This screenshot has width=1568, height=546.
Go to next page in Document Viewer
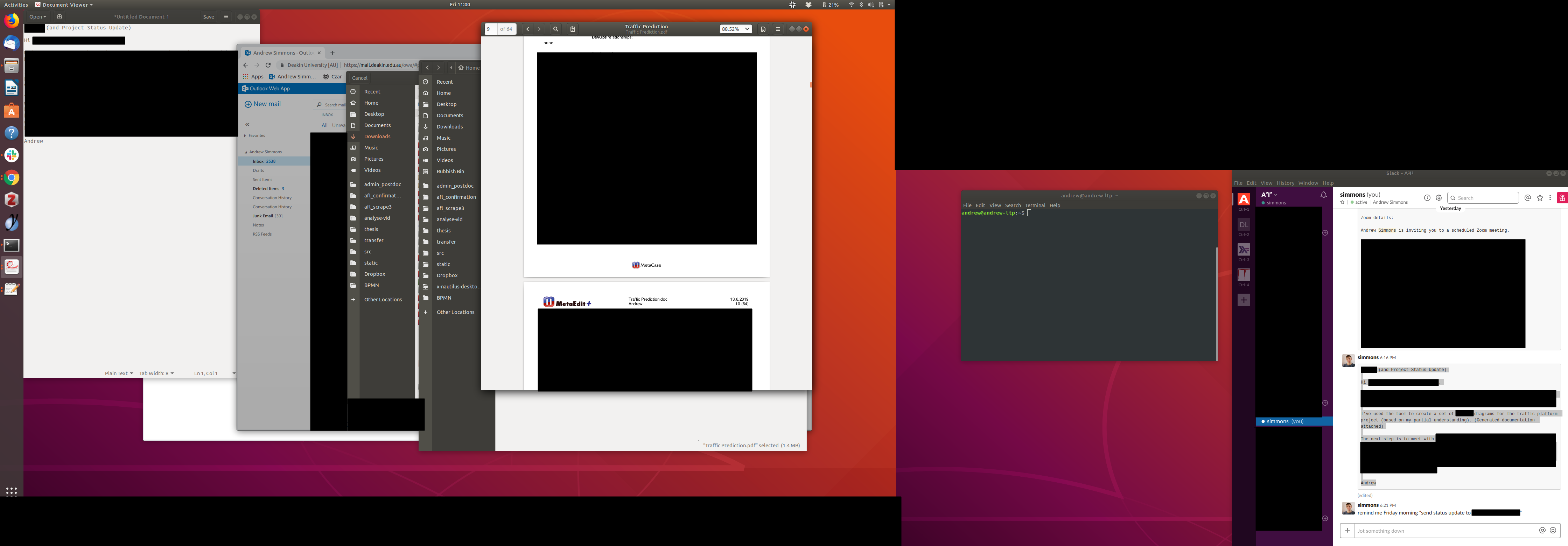[539, 29]
